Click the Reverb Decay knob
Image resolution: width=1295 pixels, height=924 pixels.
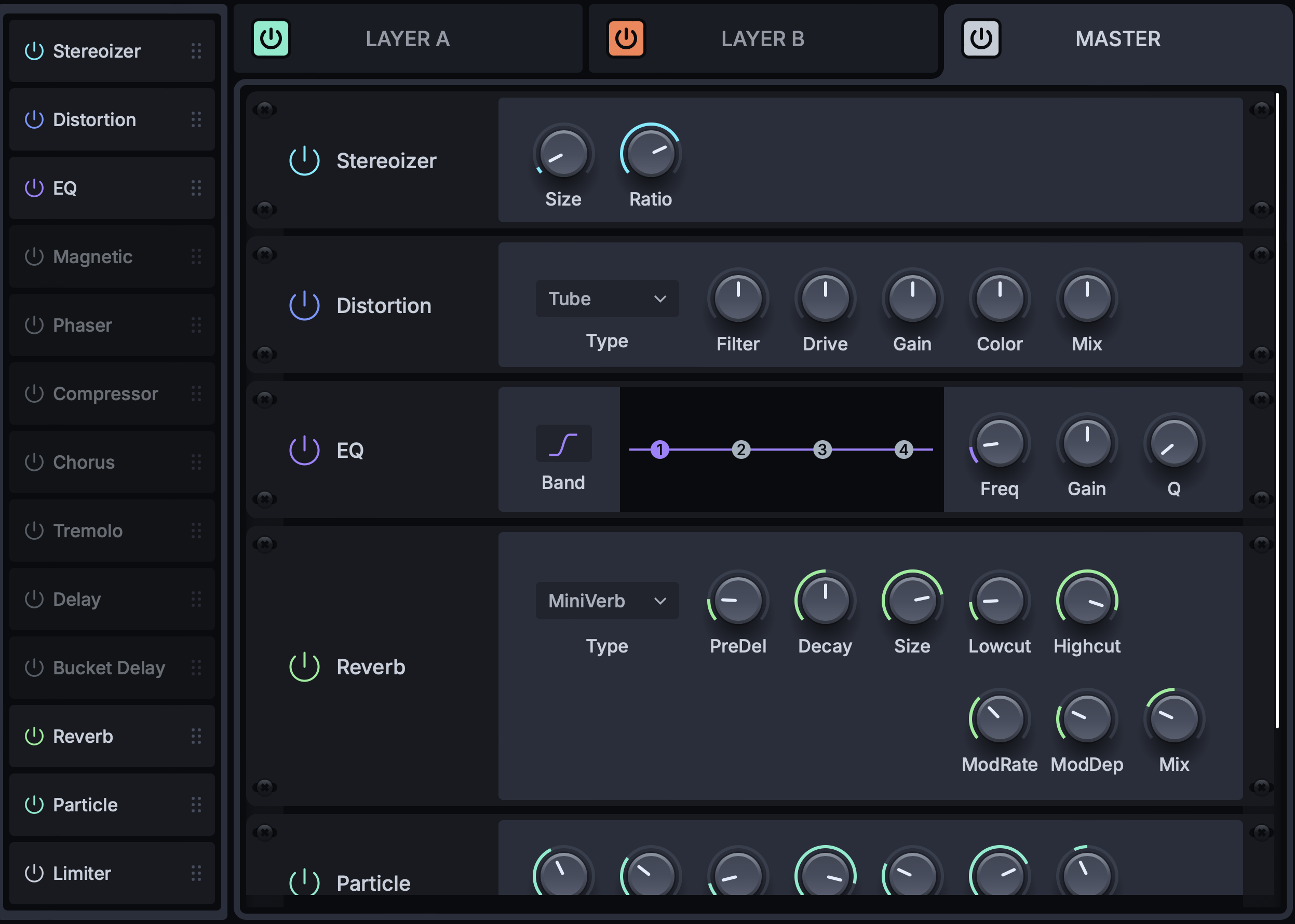[x=825, y=600]
